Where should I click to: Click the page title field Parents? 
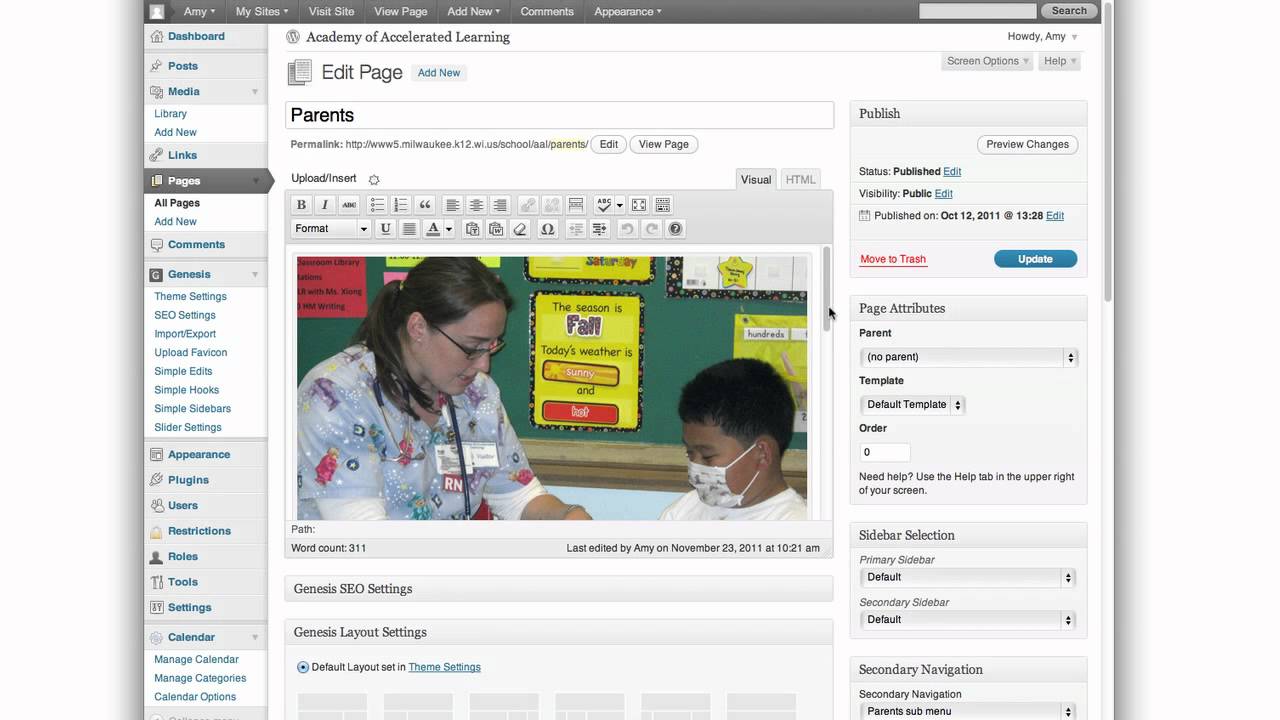559,115
